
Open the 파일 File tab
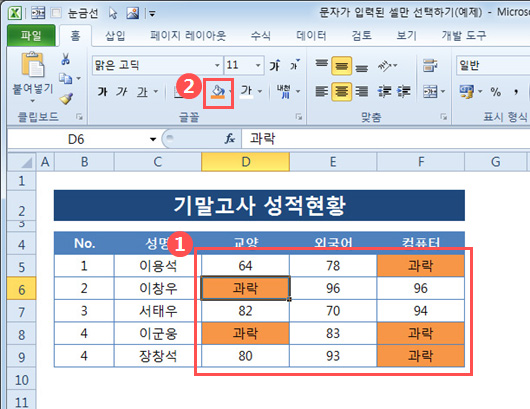(x=31, y=35)
